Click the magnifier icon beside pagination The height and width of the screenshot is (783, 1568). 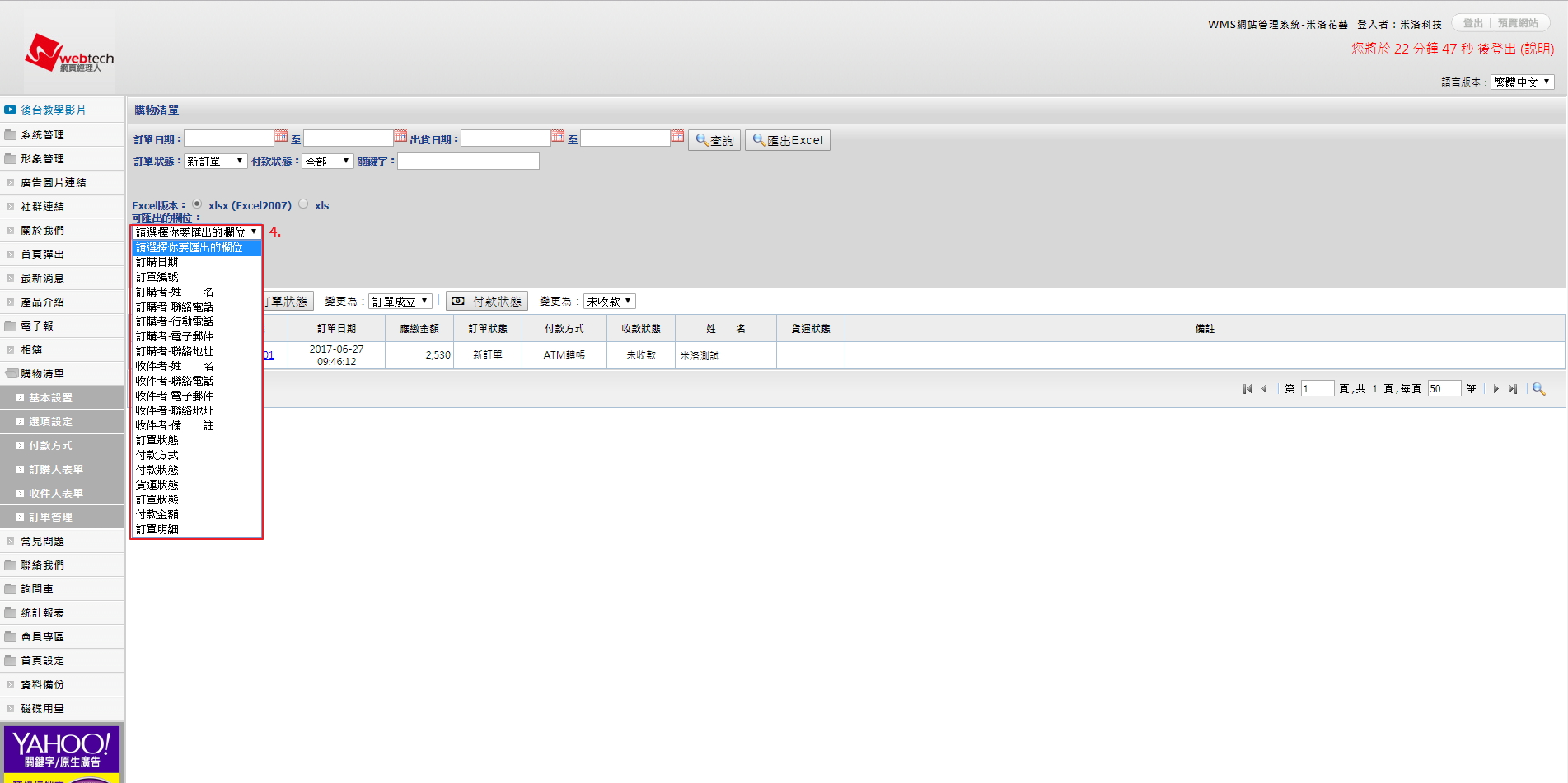(1538, 389)
